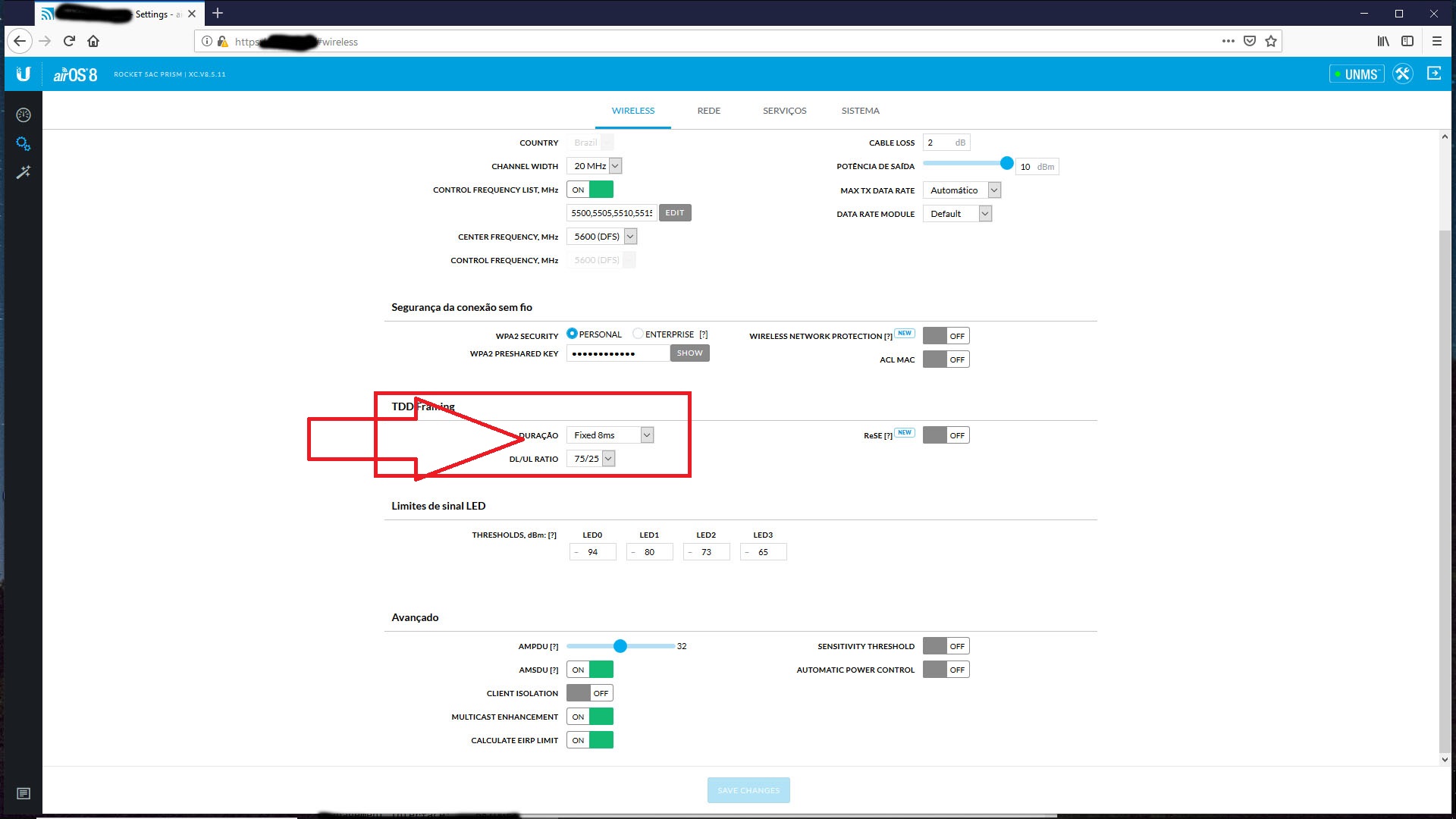Viewport: 1456px width, 819px height.
Task: Open the tools wrench icon in header
Action: pyautogui.click(x=1402, y=74)
